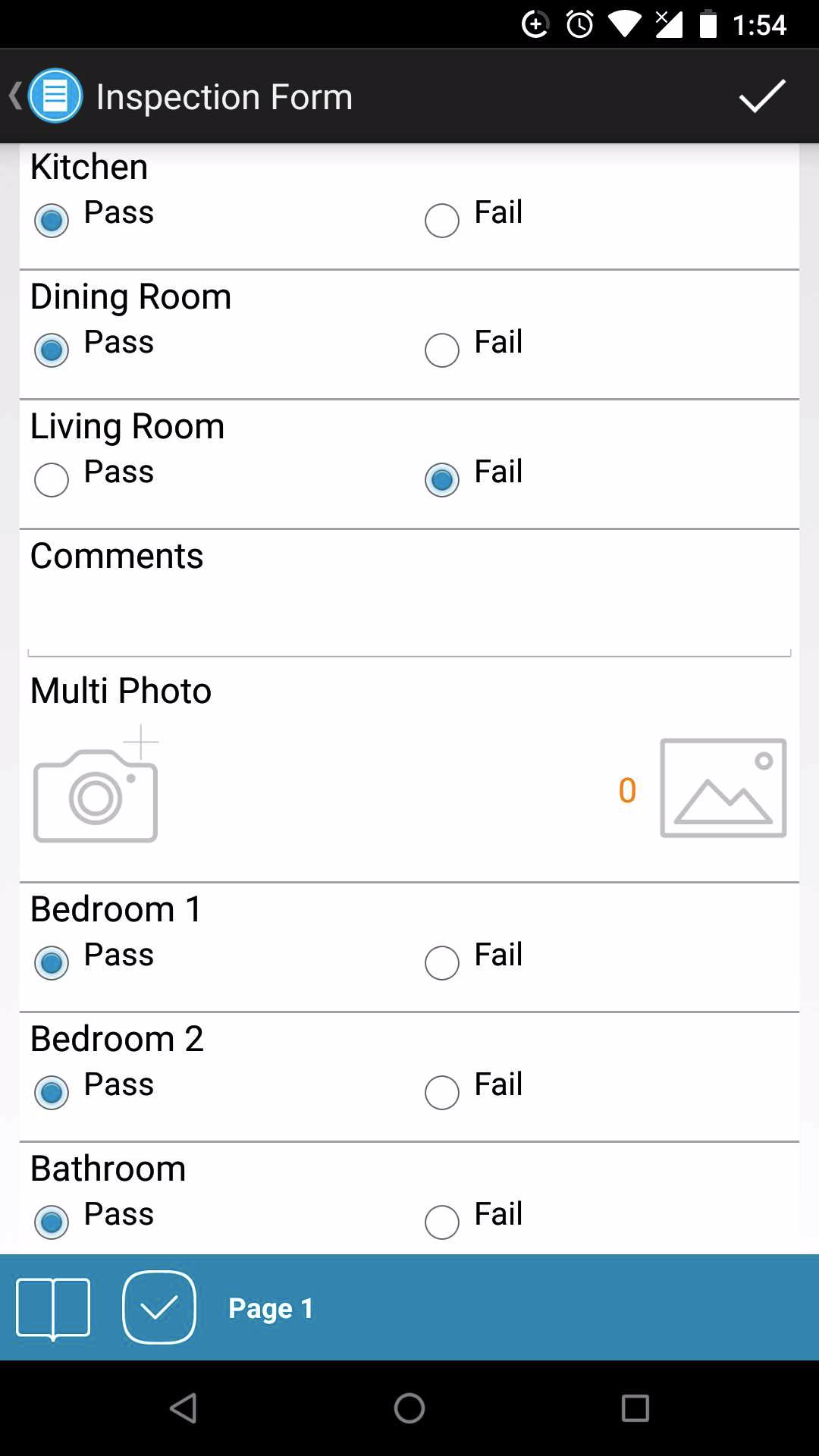Tap the orange photo count number
This screenshot has width=819, height=1456.
click(x=627, y=790)
